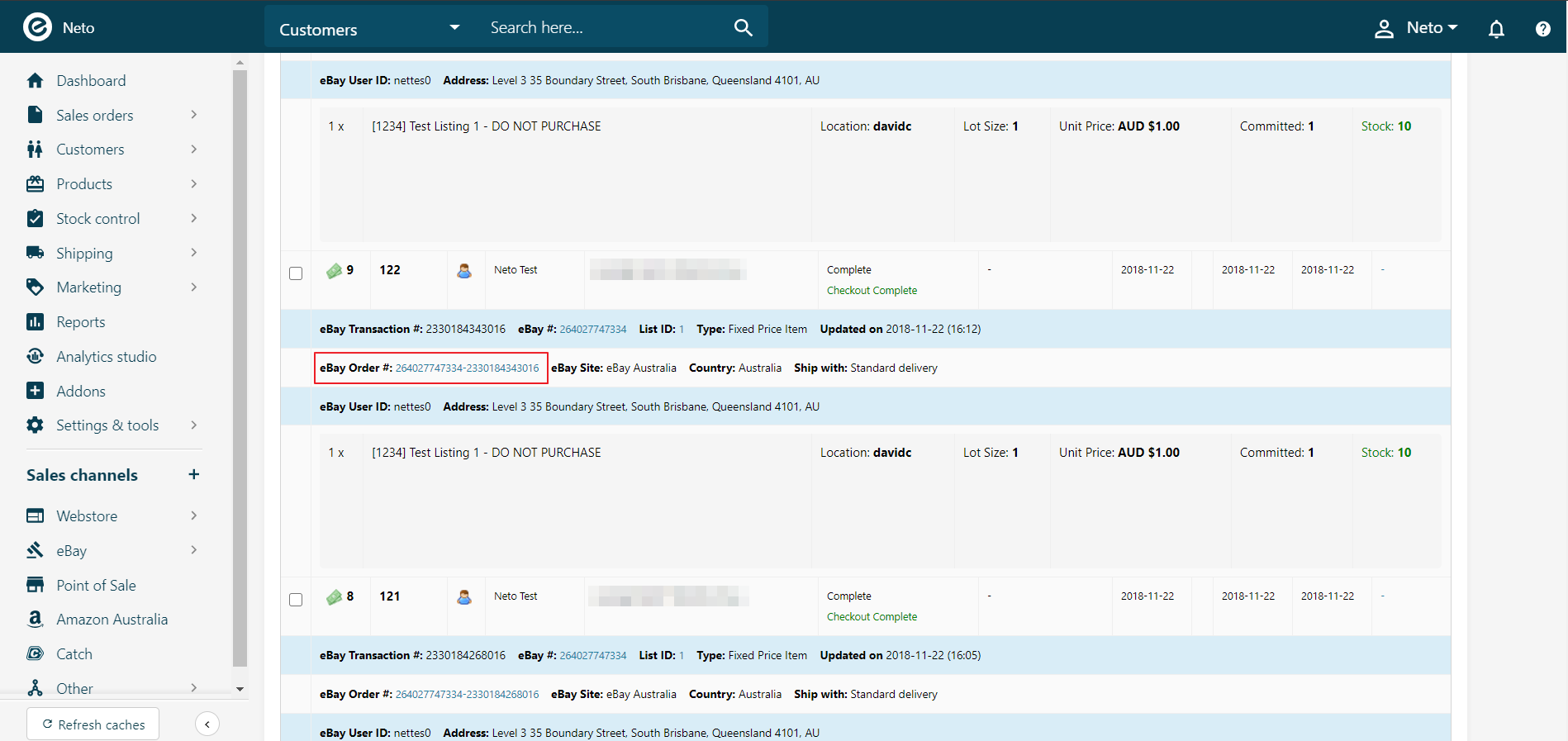The image size is (1568, 741).
Task: Click the Settings & tools gear icon
Action: pos(35,425)
